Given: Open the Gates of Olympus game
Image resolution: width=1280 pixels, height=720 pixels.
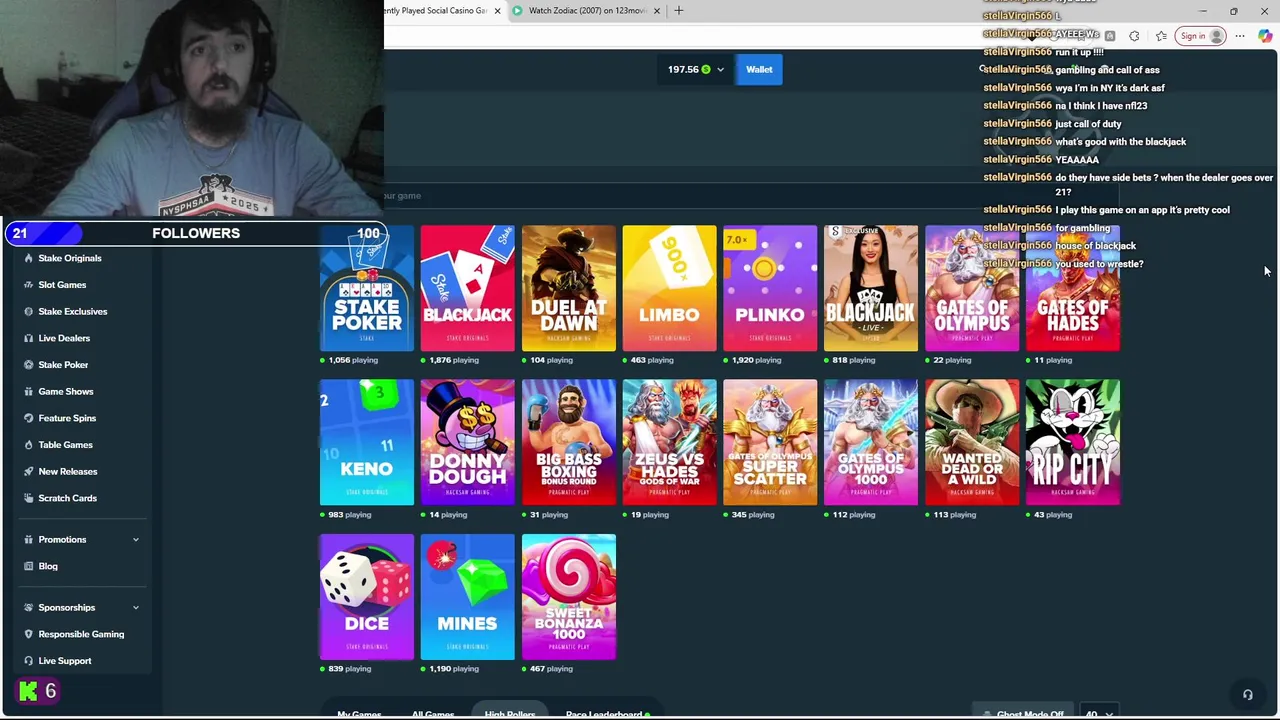Looking at the screenshot, I should click(x=972, y=289).
